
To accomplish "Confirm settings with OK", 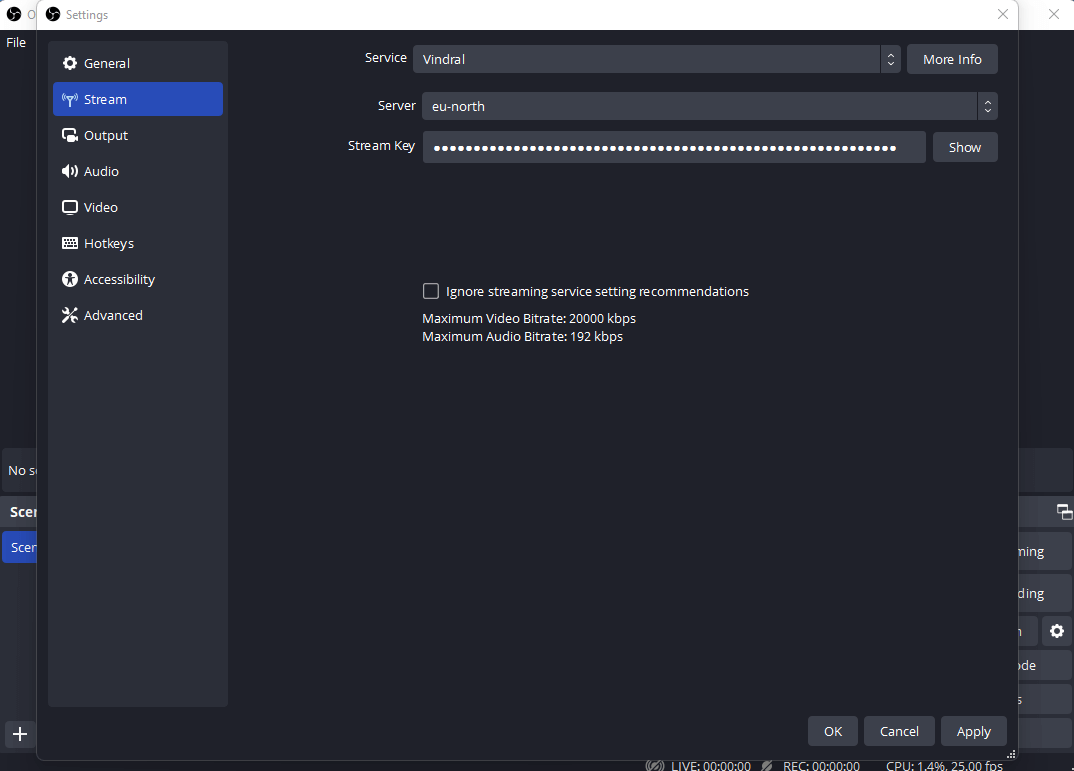I will 833,731.
